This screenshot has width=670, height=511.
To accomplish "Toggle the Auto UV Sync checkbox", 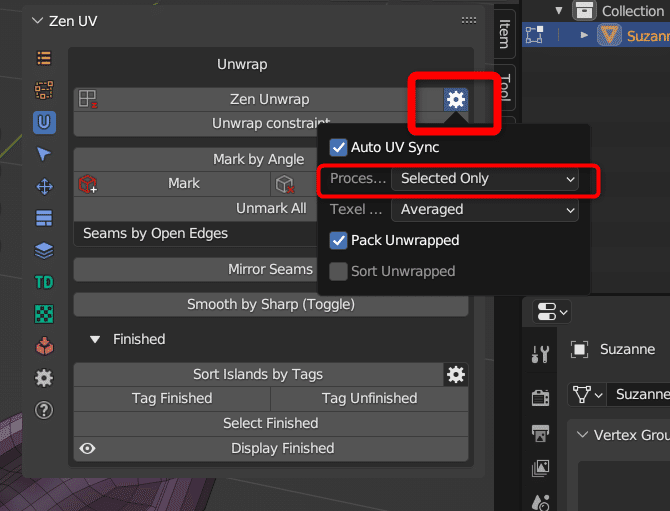I will tap(338, 147).
